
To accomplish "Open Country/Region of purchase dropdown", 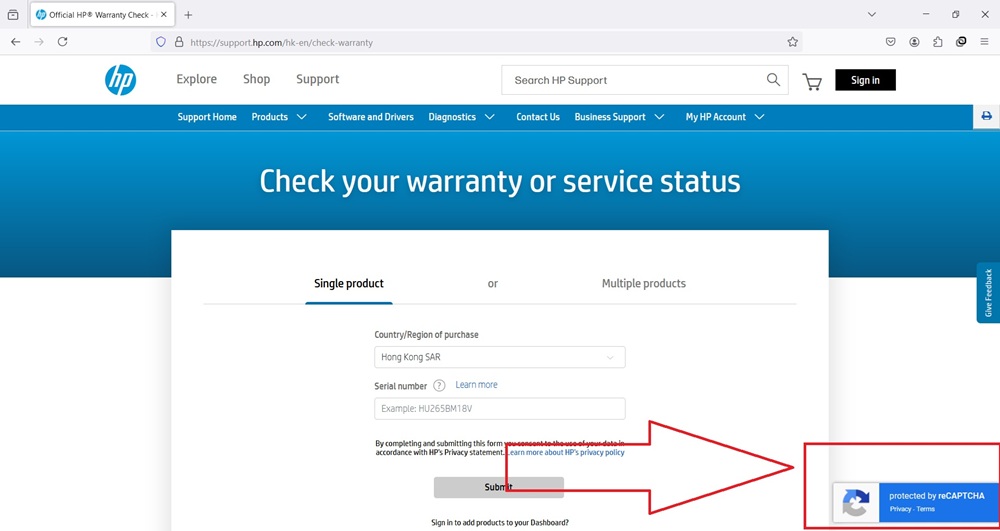I will pos(499,358).
